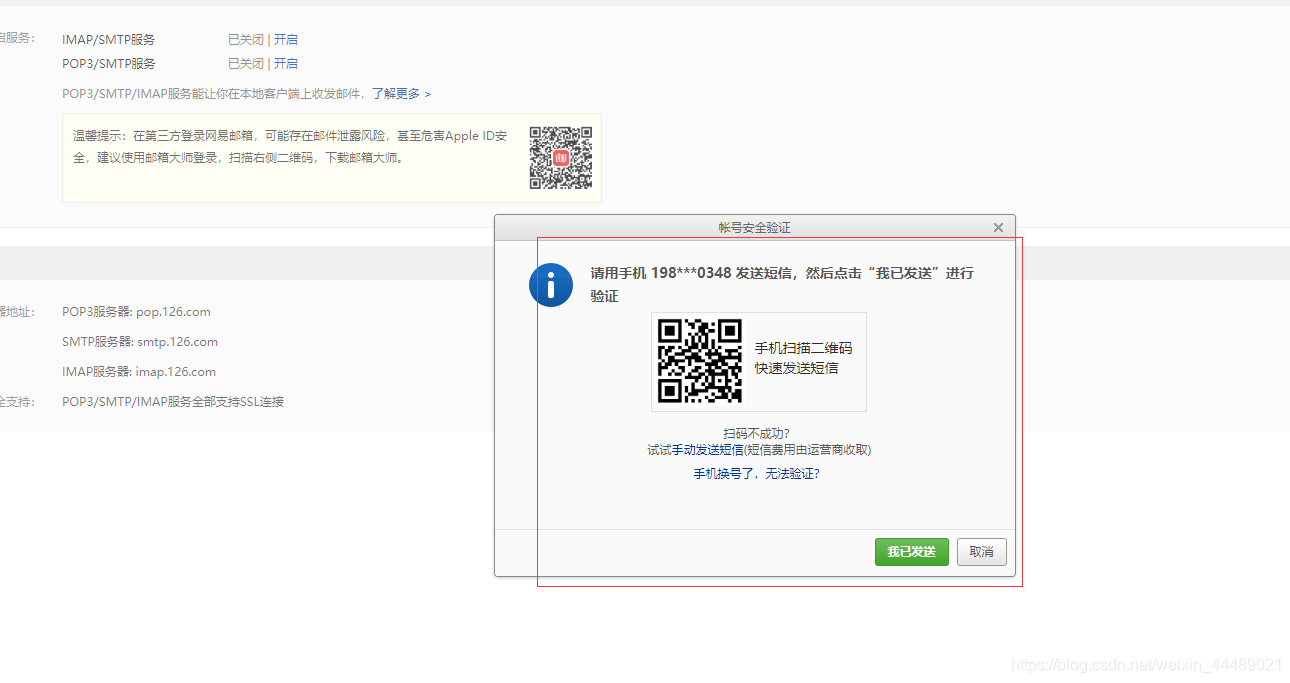Image resolution: width=1290 pixels, height=683 pixels.
Task: Click the SMS verification QR code
Action: coord(700,361)
